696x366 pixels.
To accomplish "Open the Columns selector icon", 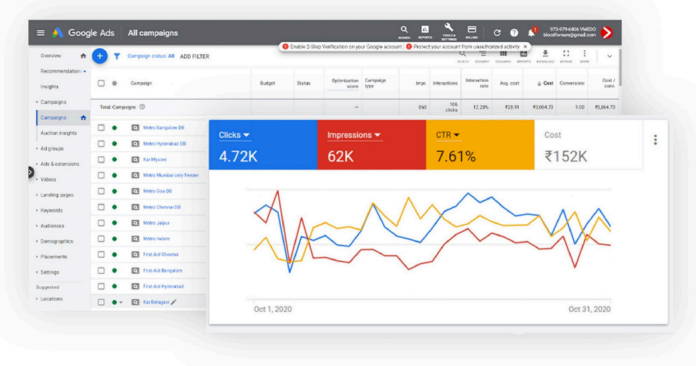I will pyautogui.click(x=503, y=56).
